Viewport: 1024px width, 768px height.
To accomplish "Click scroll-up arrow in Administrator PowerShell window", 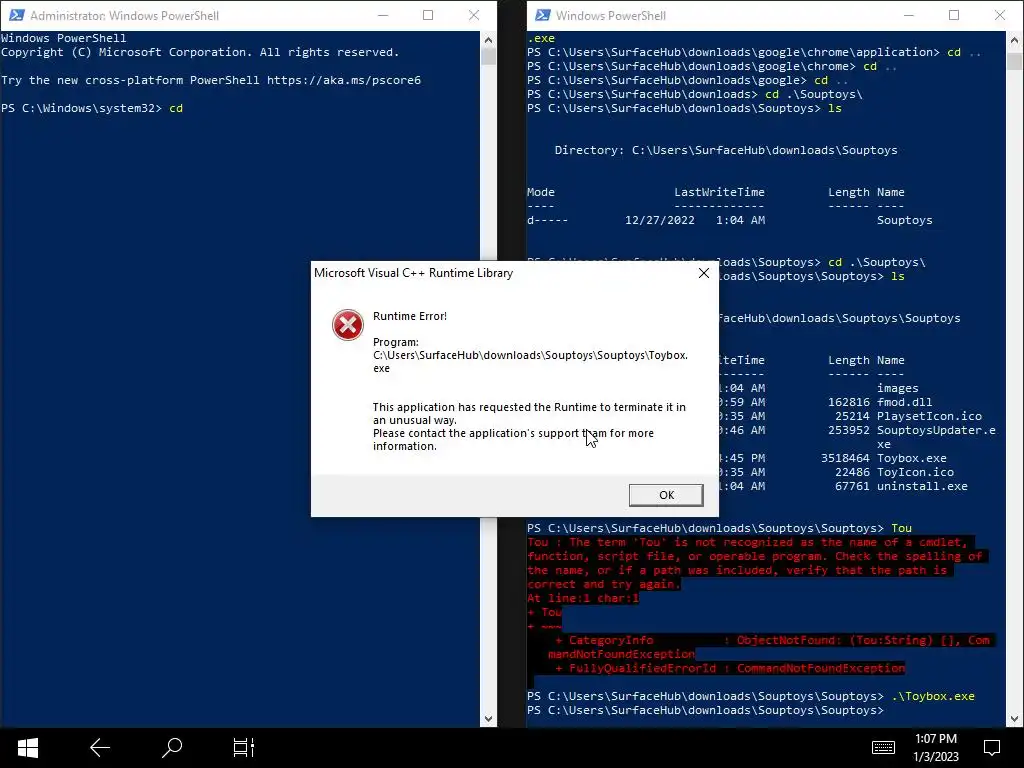I will 488,39.
